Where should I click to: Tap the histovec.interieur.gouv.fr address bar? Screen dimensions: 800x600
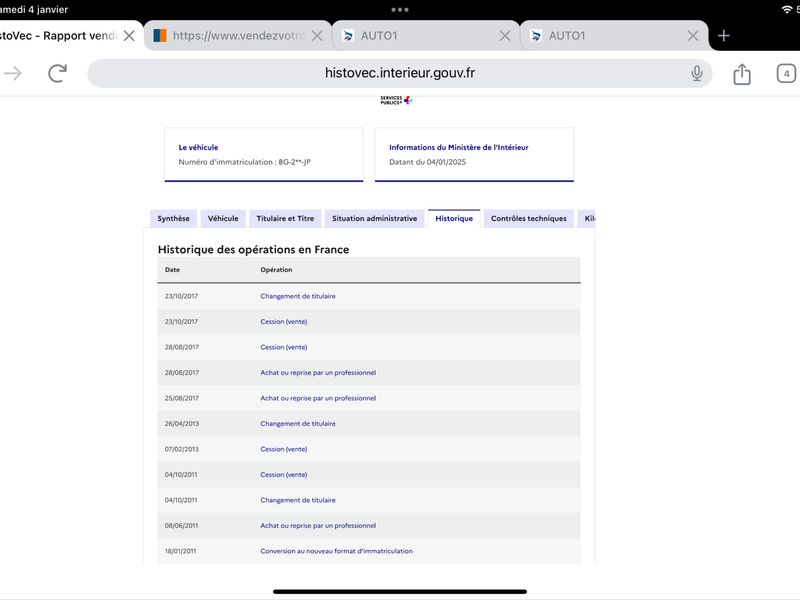(399, 73)
